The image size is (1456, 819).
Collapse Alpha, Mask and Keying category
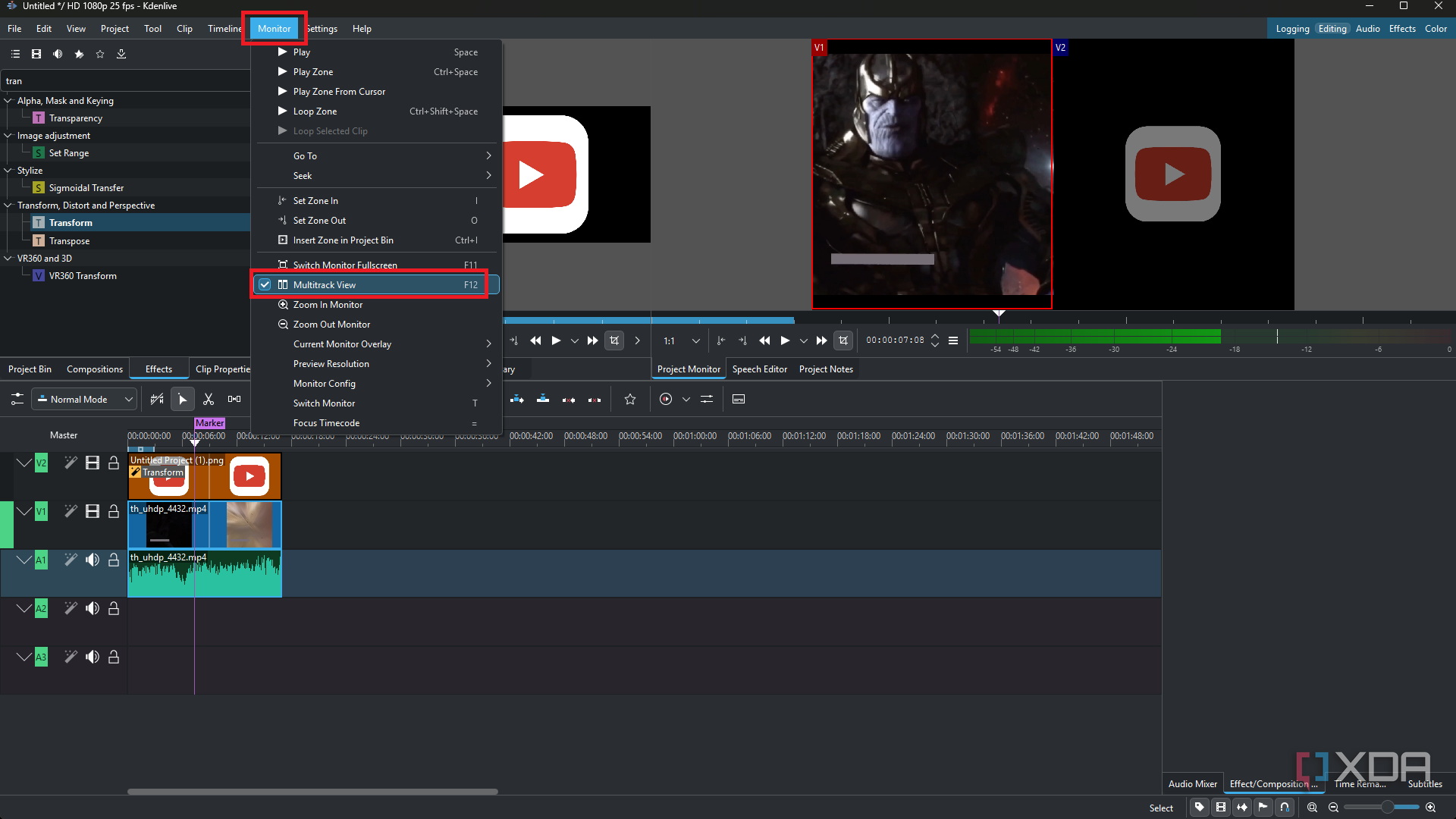8,100
